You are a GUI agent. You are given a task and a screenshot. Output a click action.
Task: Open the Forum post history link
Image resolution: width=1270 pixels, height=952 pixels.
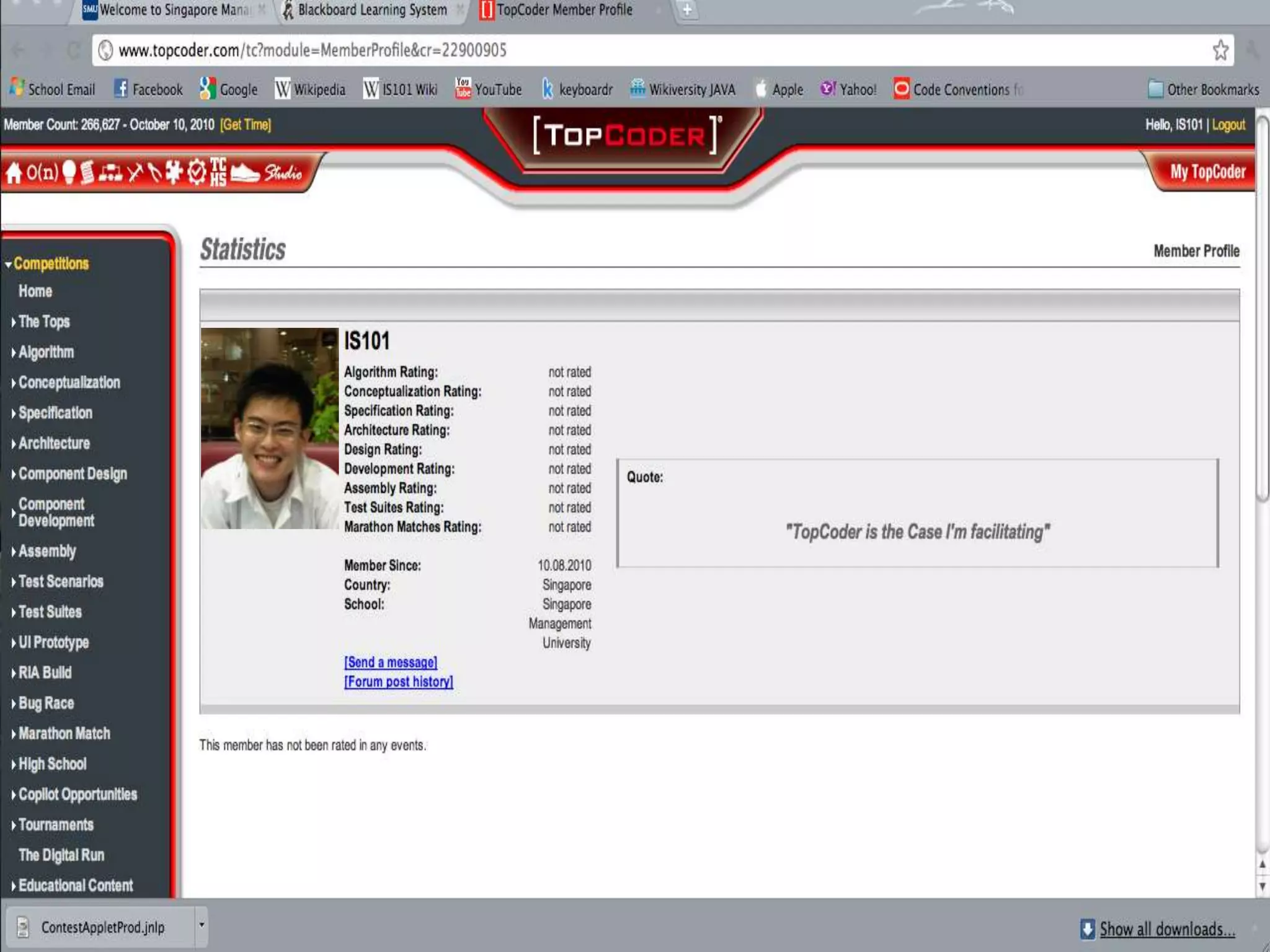point(399,682)
